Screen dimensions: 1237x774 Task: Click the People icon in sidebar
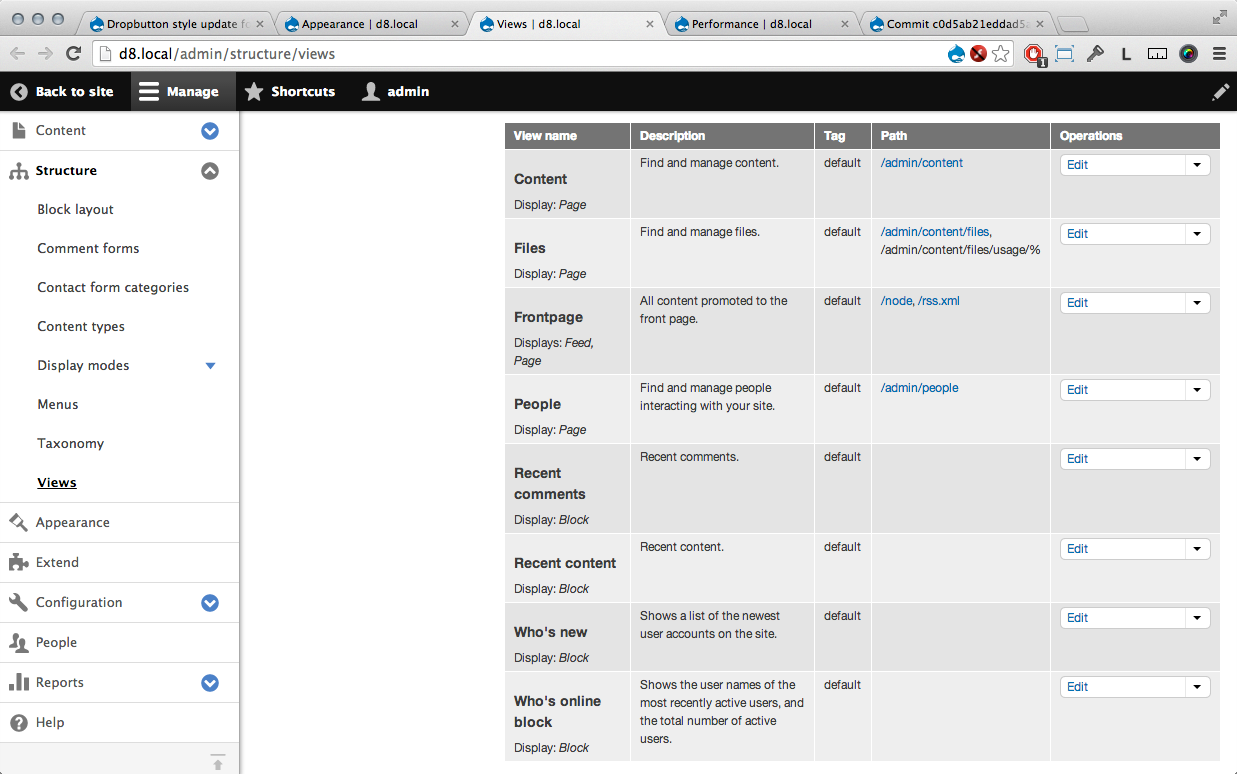click(x=18, y=642)
